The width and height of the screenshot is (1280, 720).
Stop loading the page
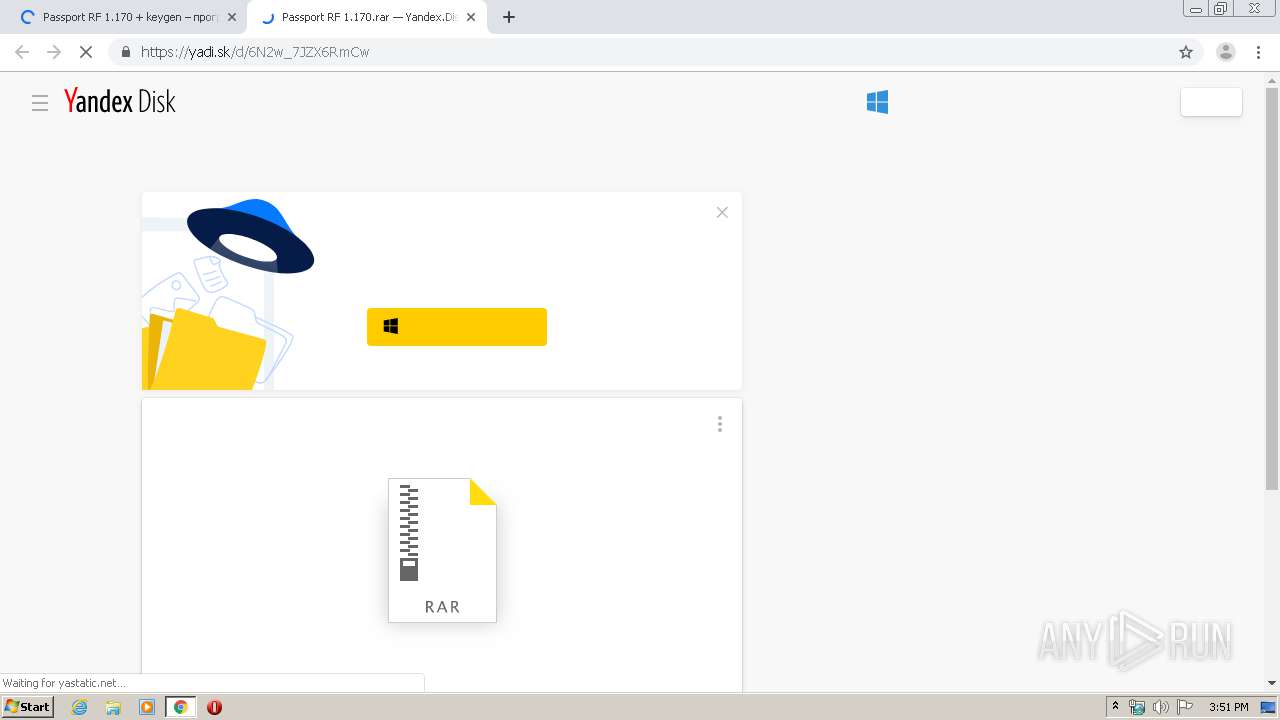[86, 52]
